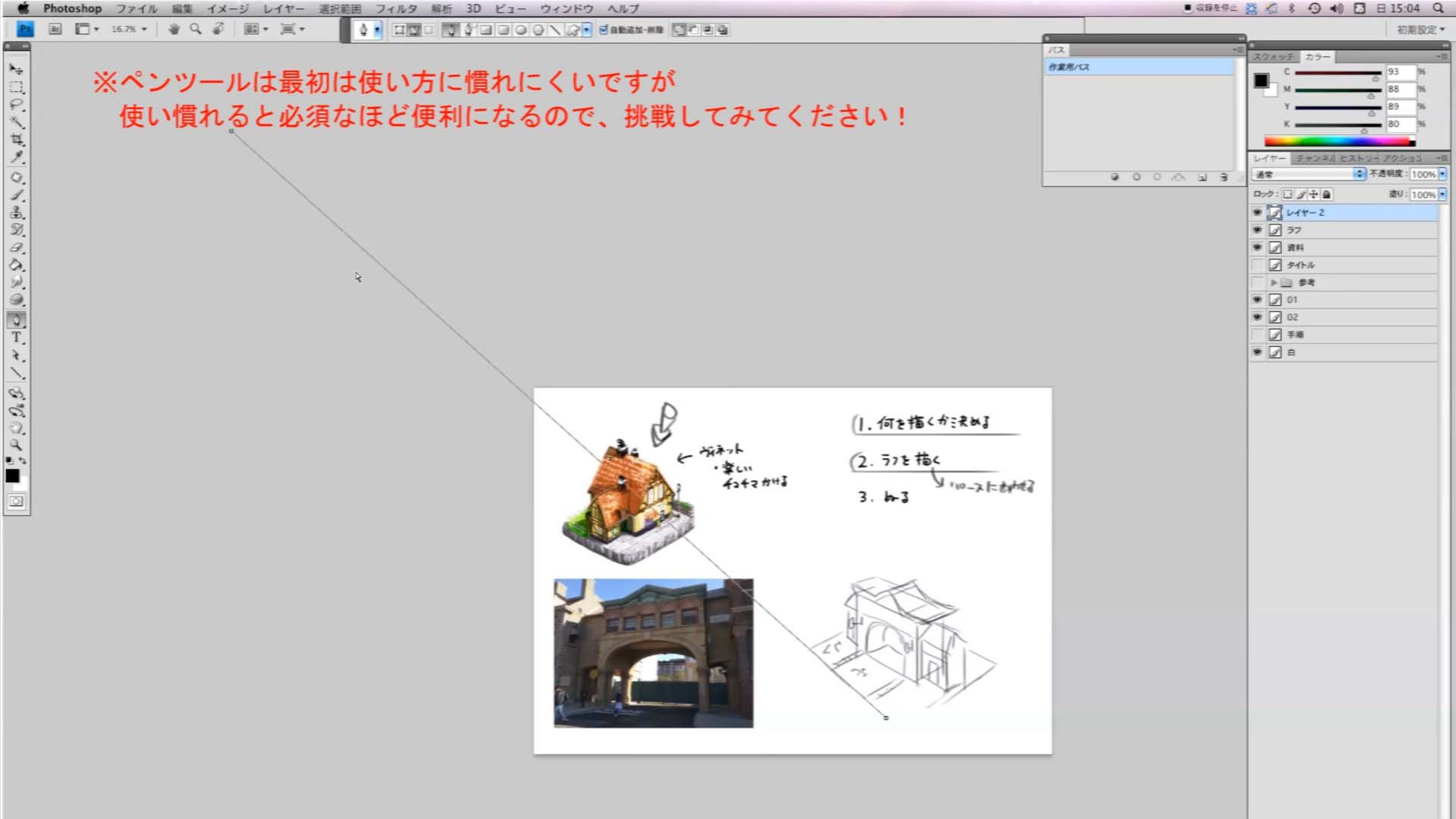
Task: Select the Hand tool in the toolbox
Action: click(x=16, y=428)
